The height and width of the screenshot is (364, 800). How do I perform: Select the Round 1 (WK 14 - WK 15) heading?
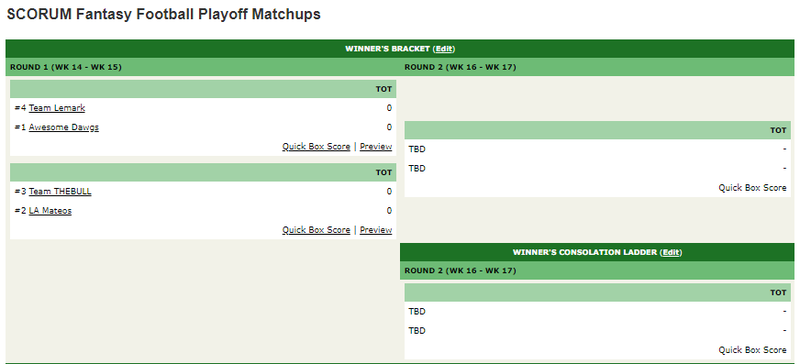tap(66, 67)
